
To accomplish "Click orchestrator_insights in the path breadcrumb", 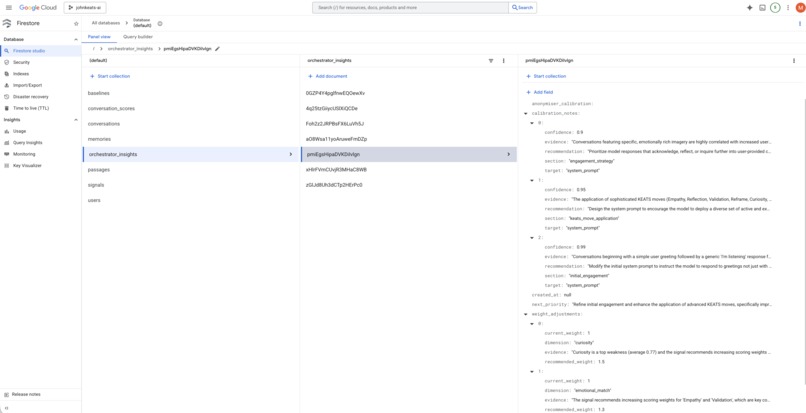I will [130, 48].
